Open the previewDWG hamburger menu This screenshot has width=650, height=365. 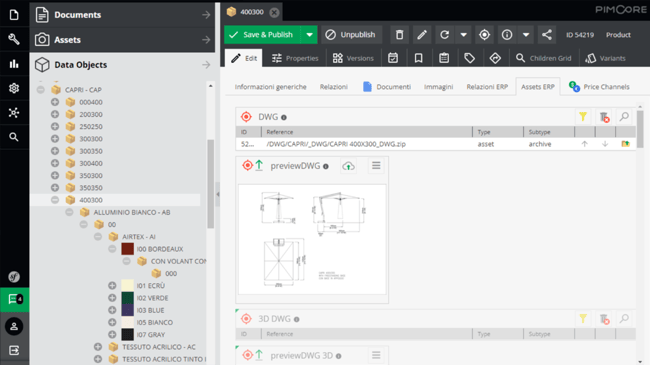pyautogui.click(x=376, y=166)
